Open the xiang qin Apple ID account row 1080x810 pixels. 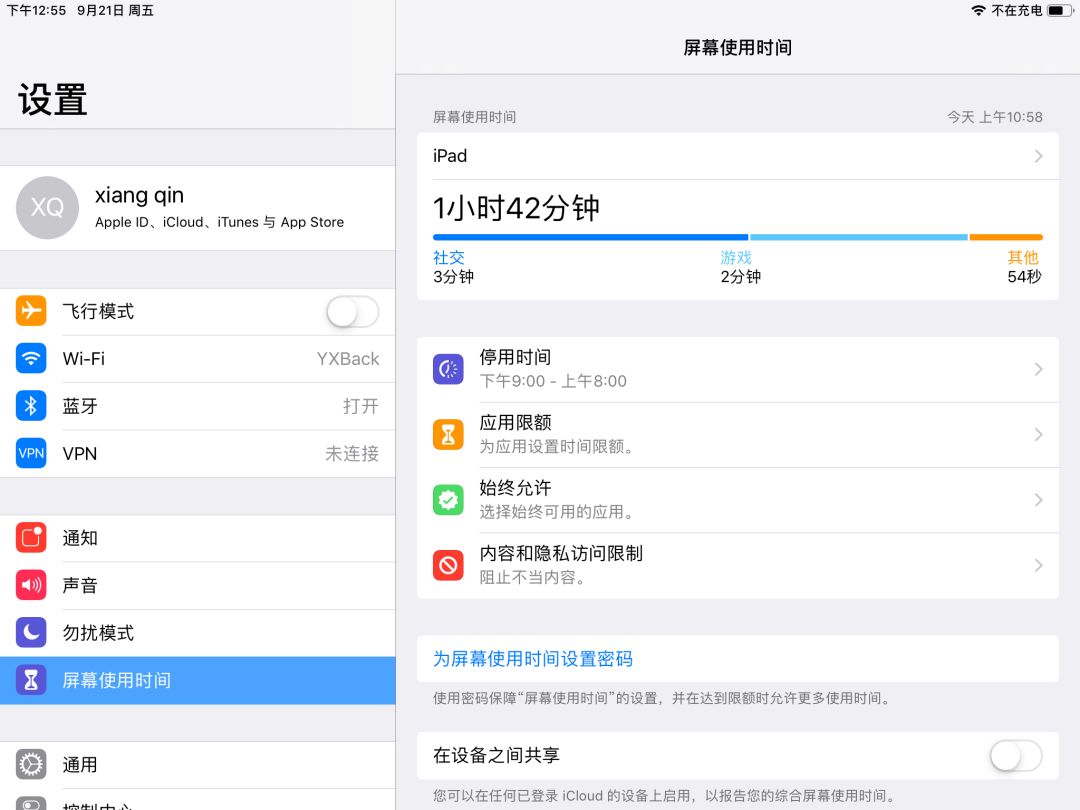(200, 207)
